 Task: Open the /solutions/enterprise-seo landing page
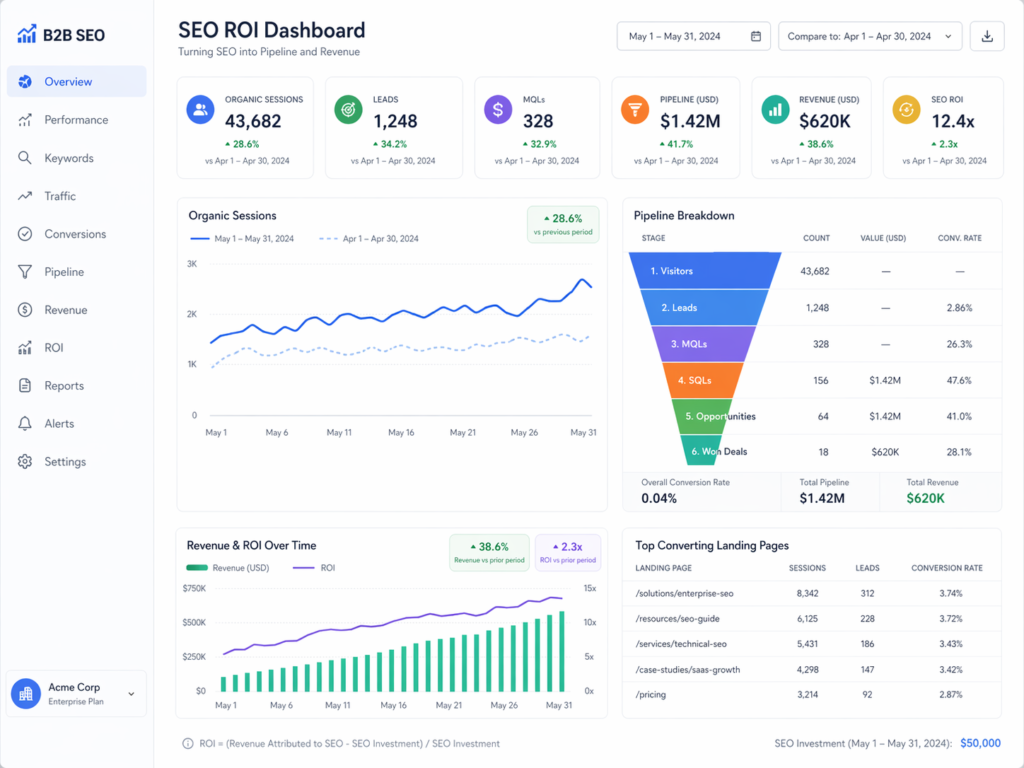click(684, 594)
